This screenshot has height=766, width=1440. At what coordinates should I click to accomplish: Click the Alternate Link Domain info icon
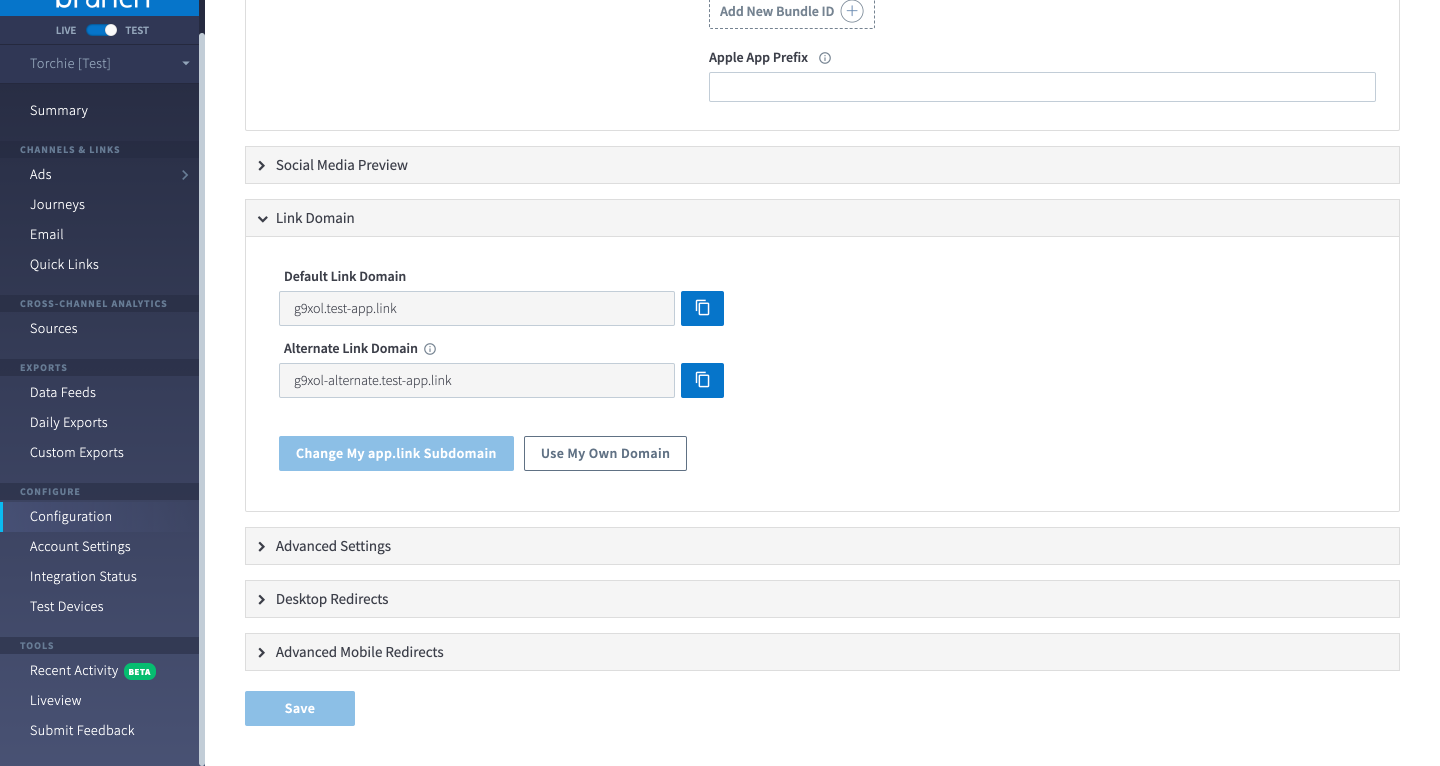[x=430, y=349]
